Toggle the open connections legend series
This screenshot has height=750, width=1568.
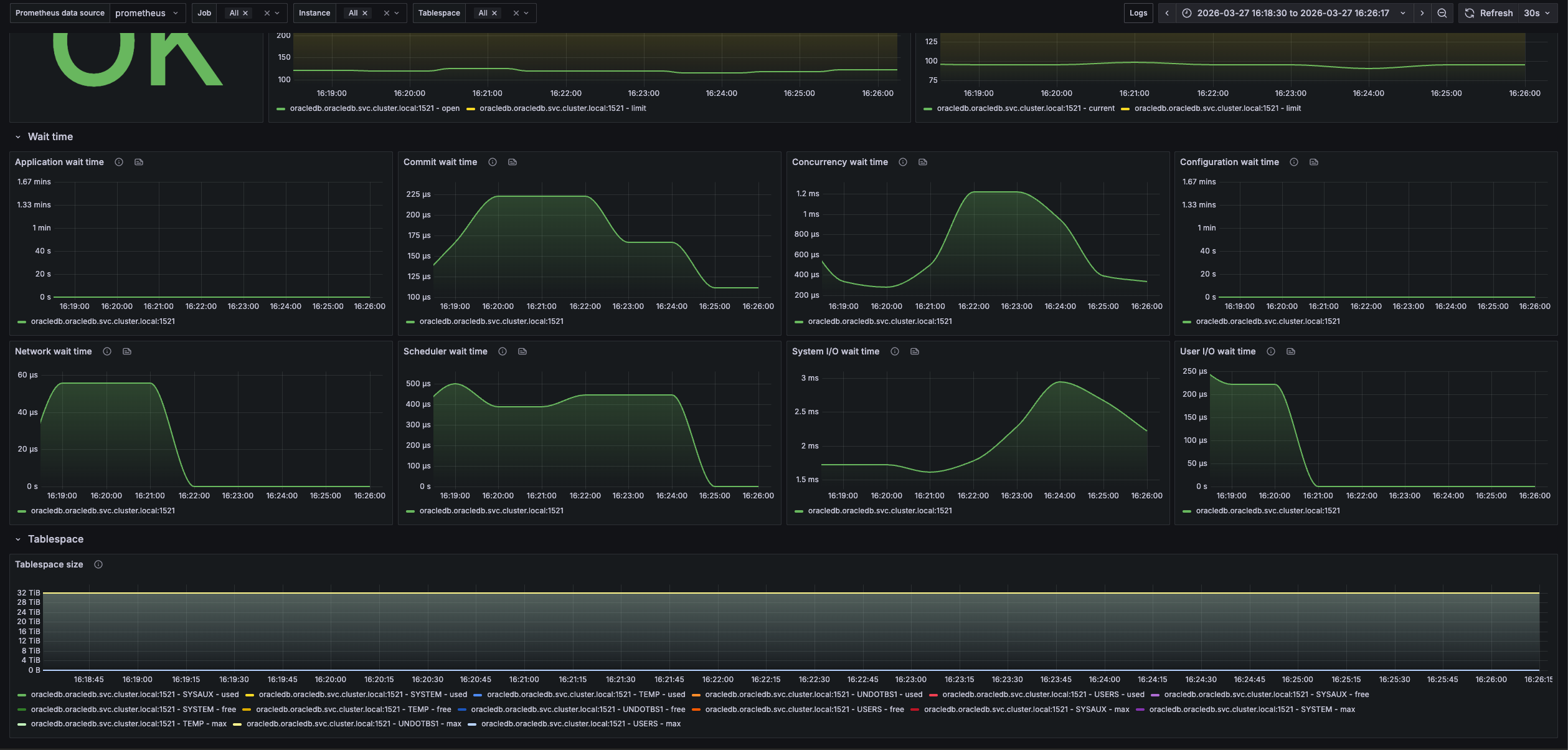click(x=374, y=108)
